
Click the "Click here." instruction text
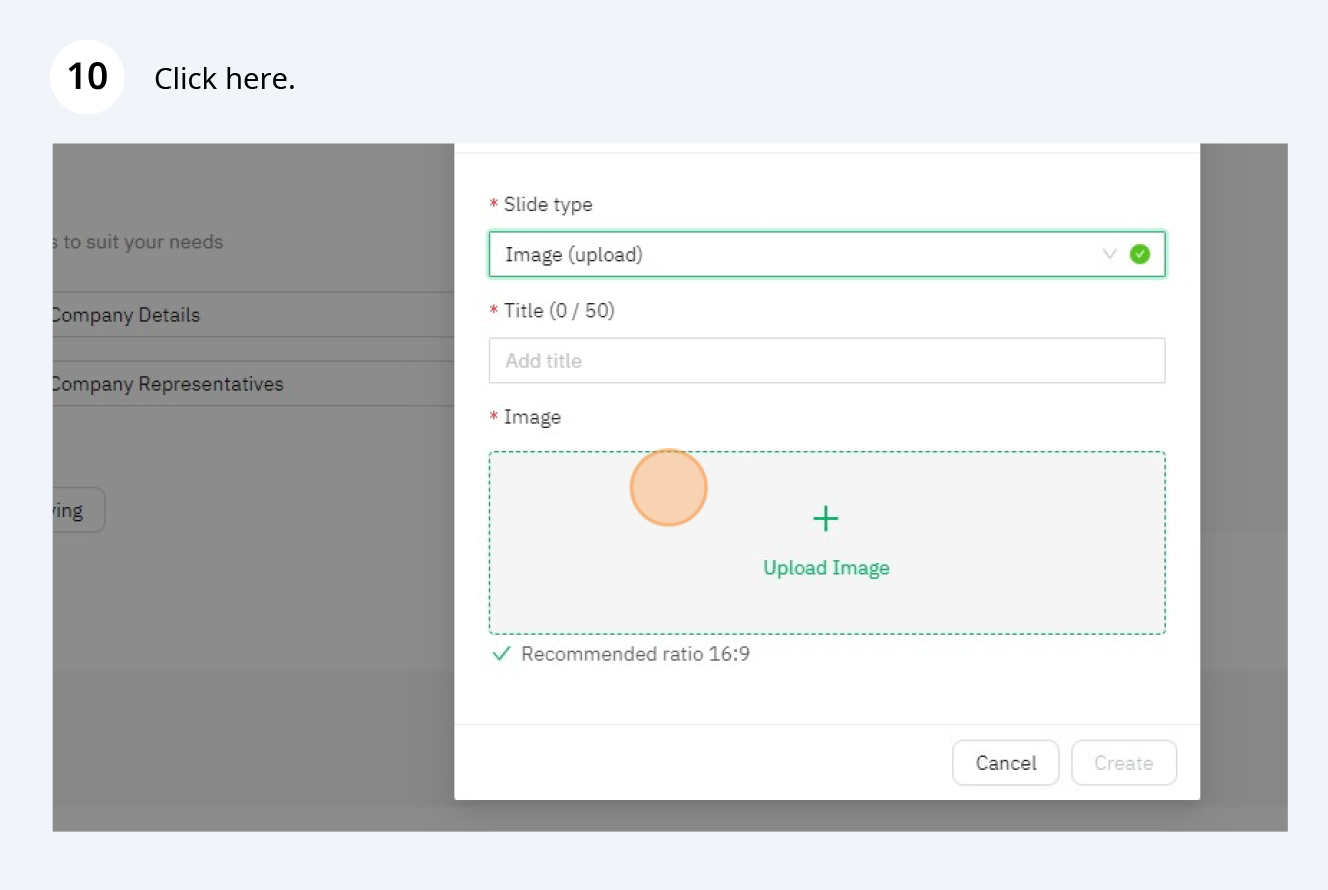pos(224,79)
